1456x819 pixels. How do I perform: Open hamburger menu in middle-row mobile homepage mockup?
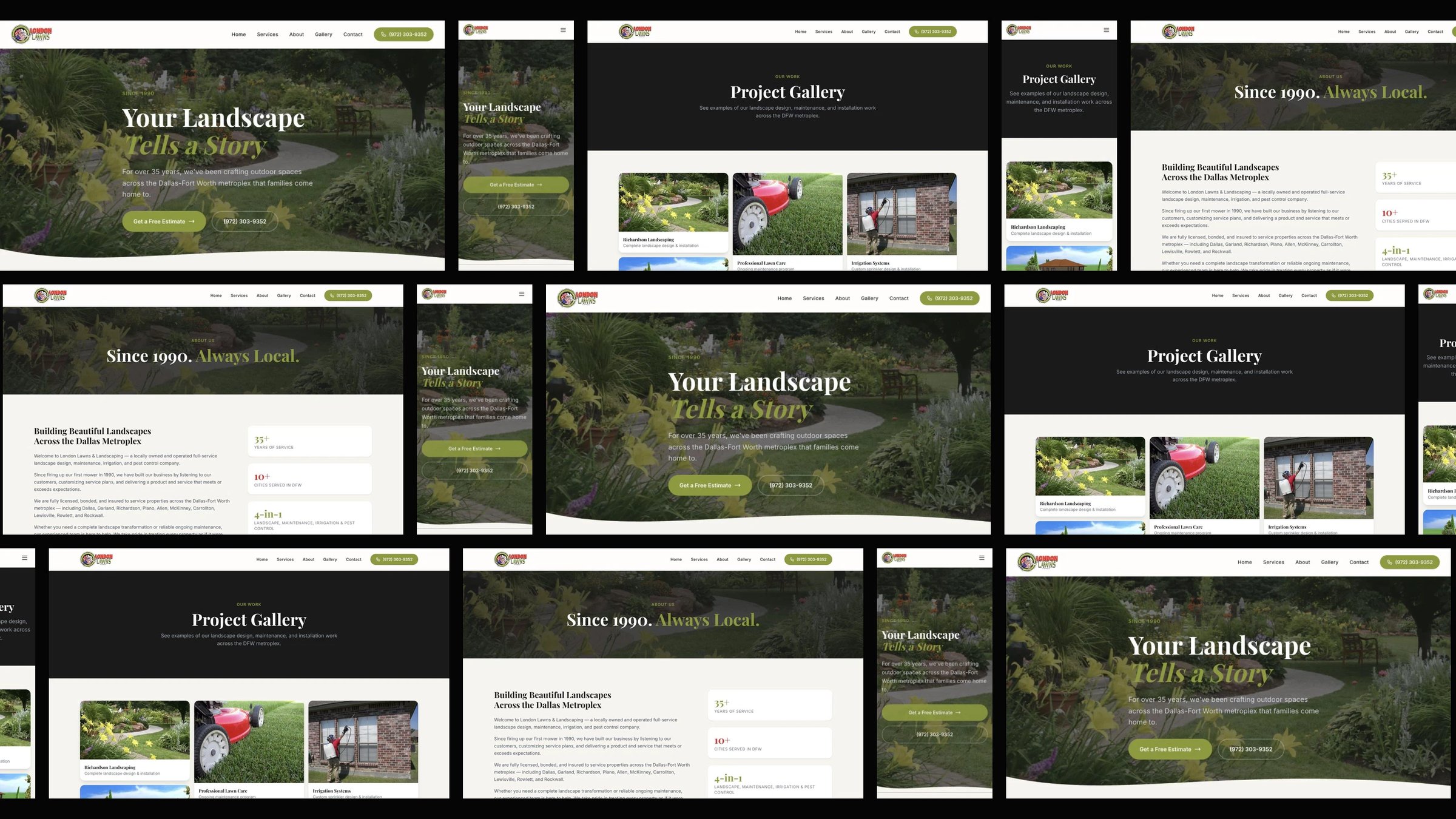pos(521,294)
